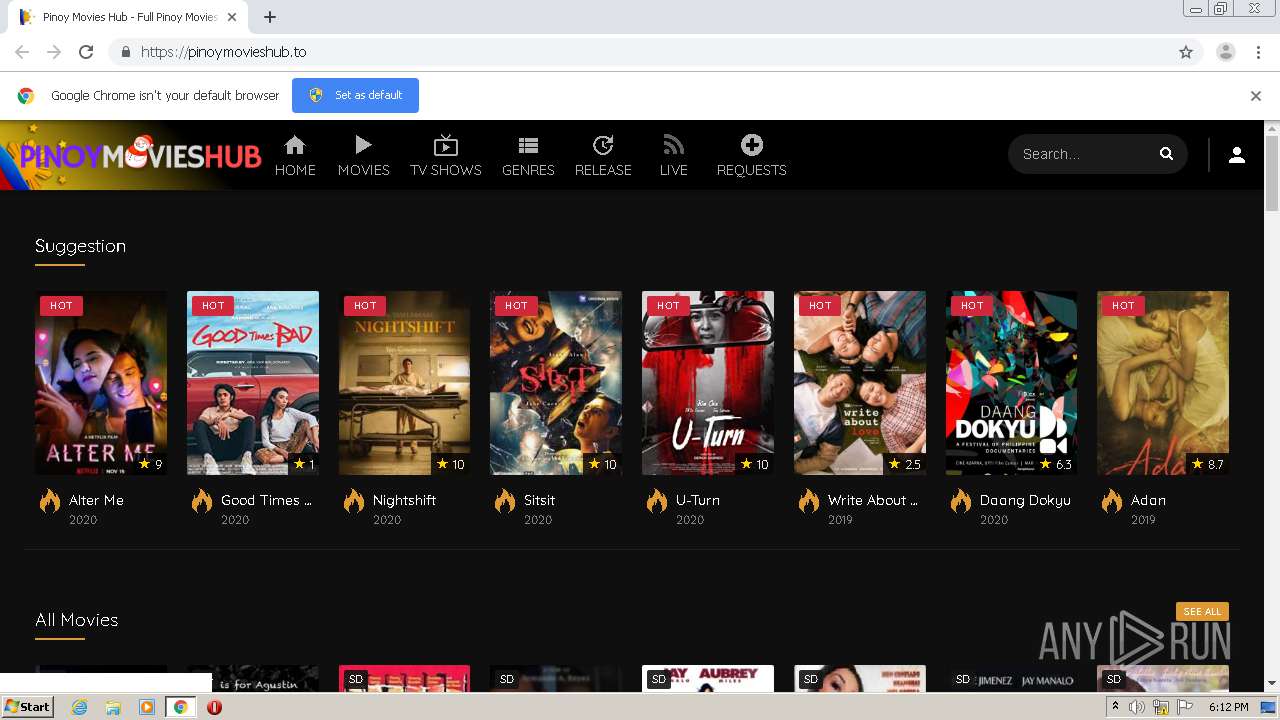Select the Pinoy Movies Hub tab
1280x720 pixels.
128,17
